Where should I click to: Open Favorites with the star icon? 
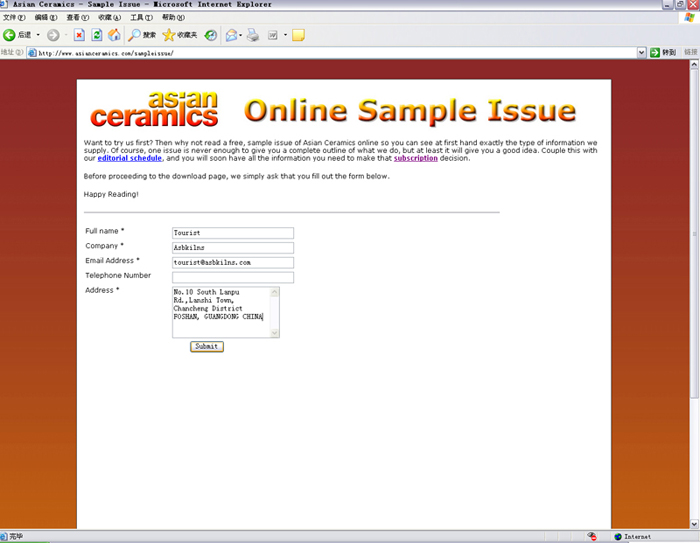(x=168, y=35)
